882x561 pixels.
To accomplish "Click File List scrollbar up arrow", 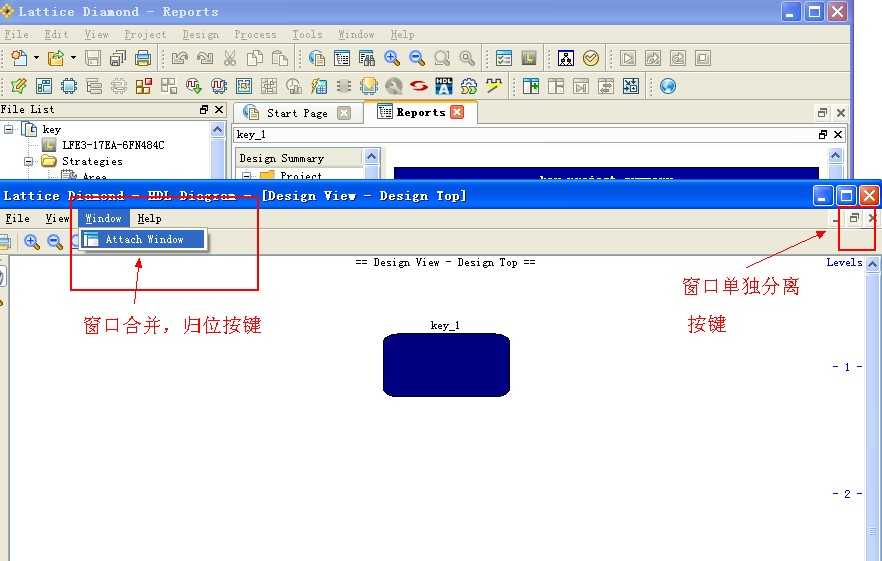I will 218,130.
